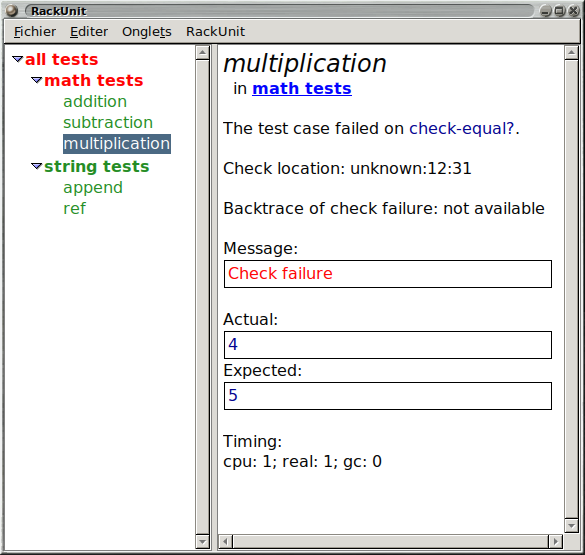This screenshot has width=585, height=555.
Task: Click the multiplication heading text
Action: click(x=305, y=64)
